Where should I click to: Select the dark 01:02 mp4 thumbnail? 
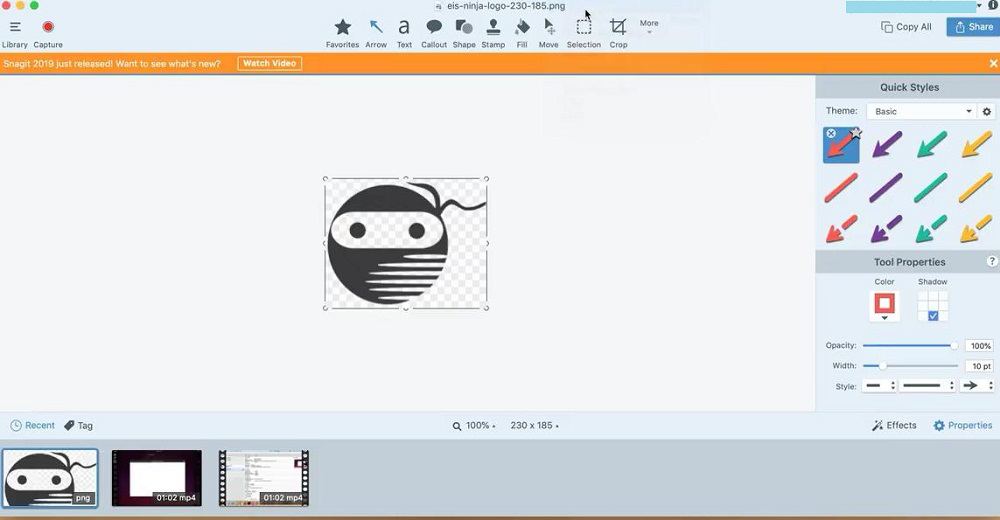[x=157, y=478]
